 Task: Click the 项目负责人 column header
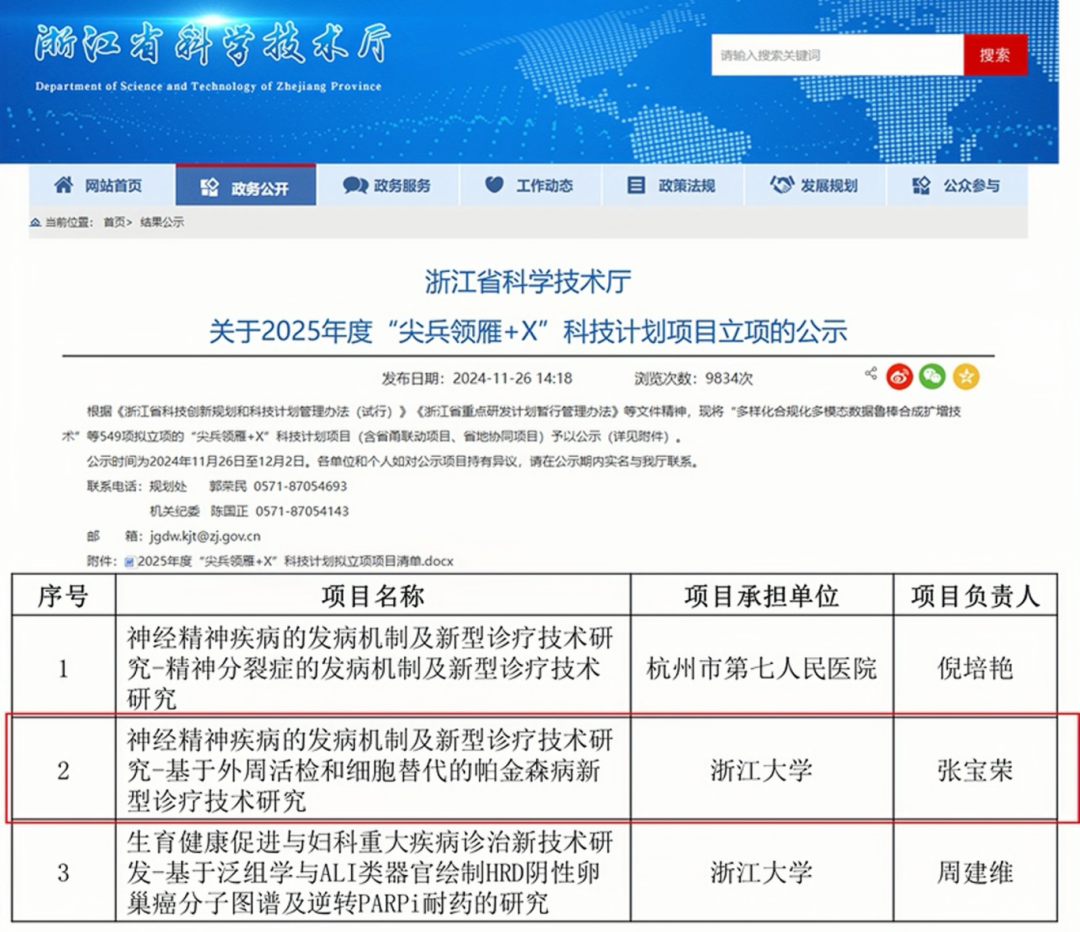click(x=975, y=596)
